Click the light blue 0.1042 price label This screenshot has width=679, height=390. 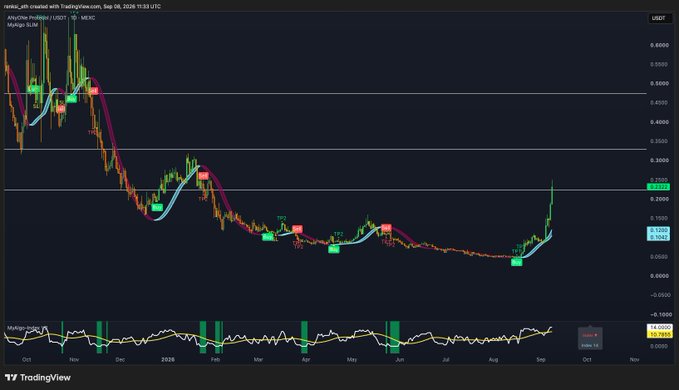tap(658, 237)
